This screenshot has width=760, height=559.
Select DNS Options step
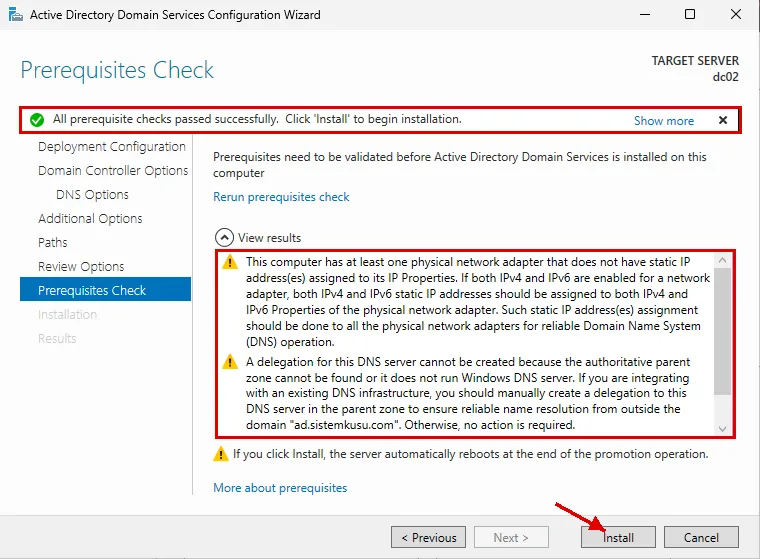[x=92, y=194]
